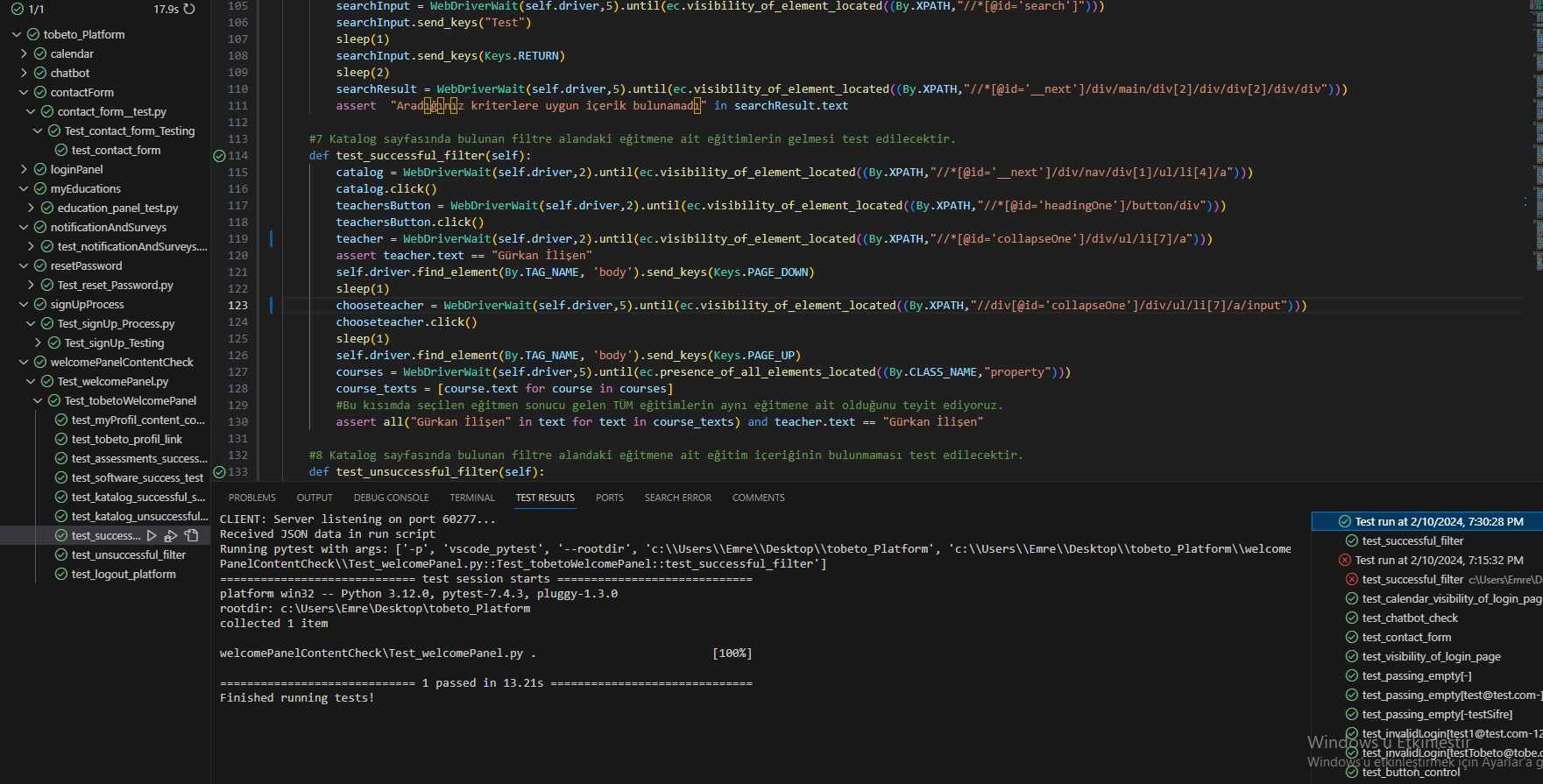Debug the test_success... test
This screenshot has width=1543, height=784.
171,535
